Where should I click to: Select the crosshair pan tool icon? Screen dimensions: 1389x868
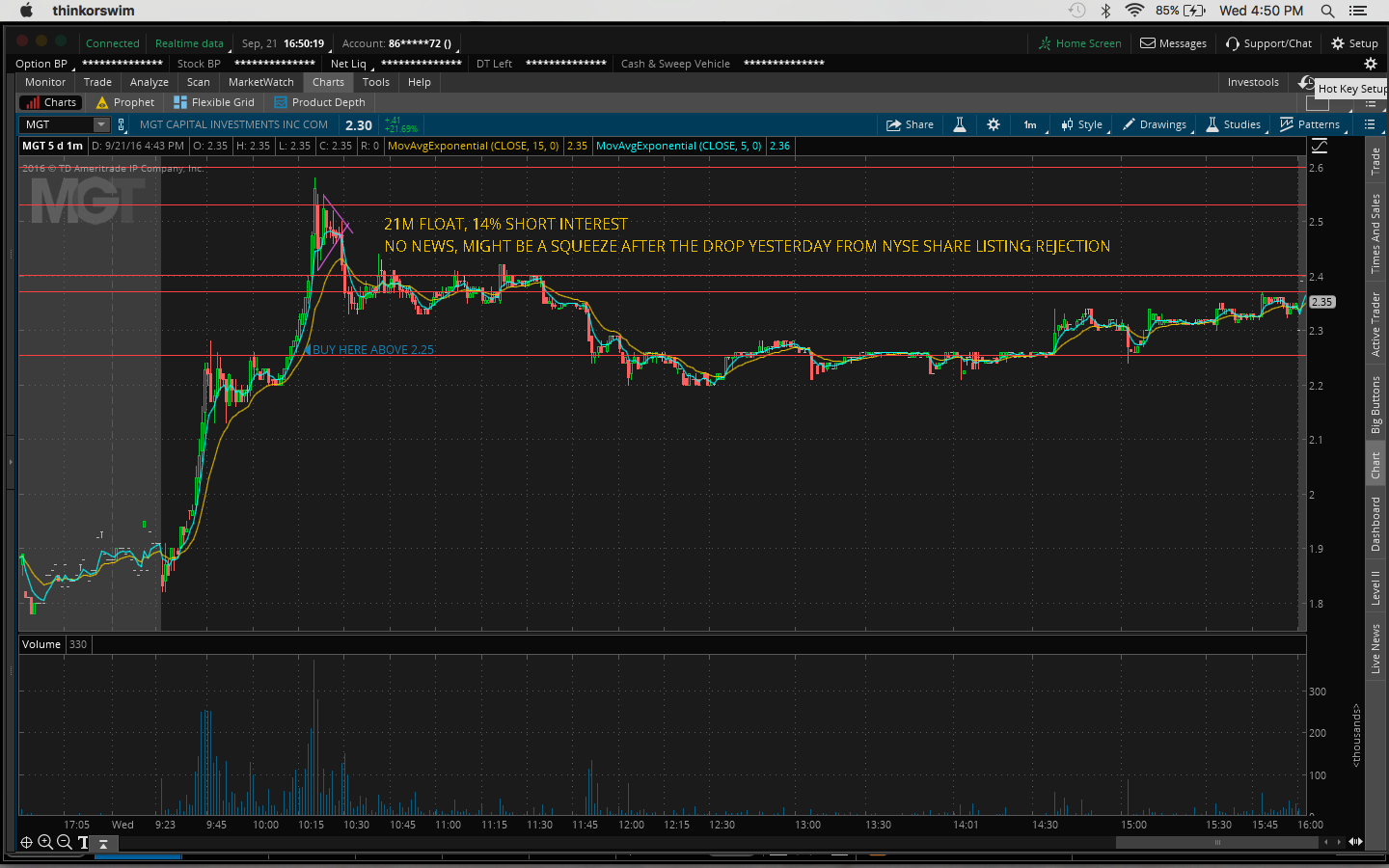pos(26,842)
